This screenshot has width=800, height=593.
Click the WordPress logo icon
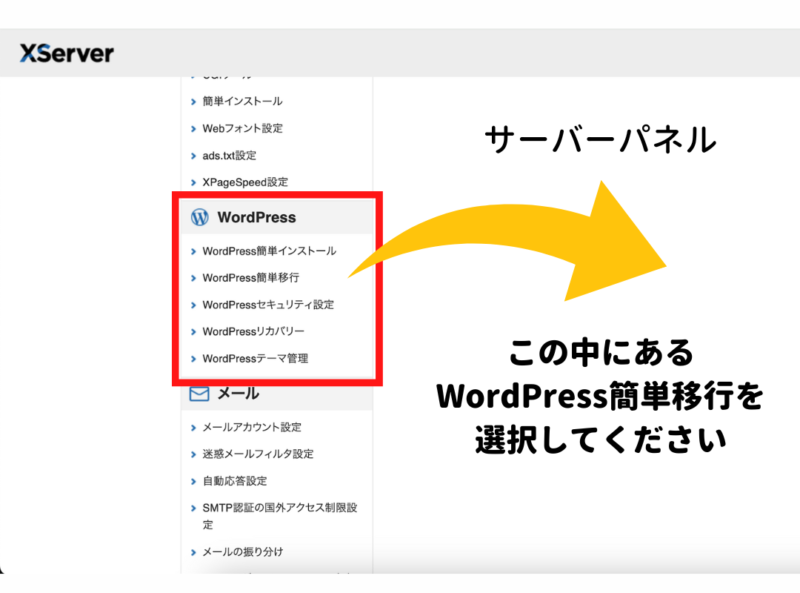pyautogui.click(x=199, y=217)
